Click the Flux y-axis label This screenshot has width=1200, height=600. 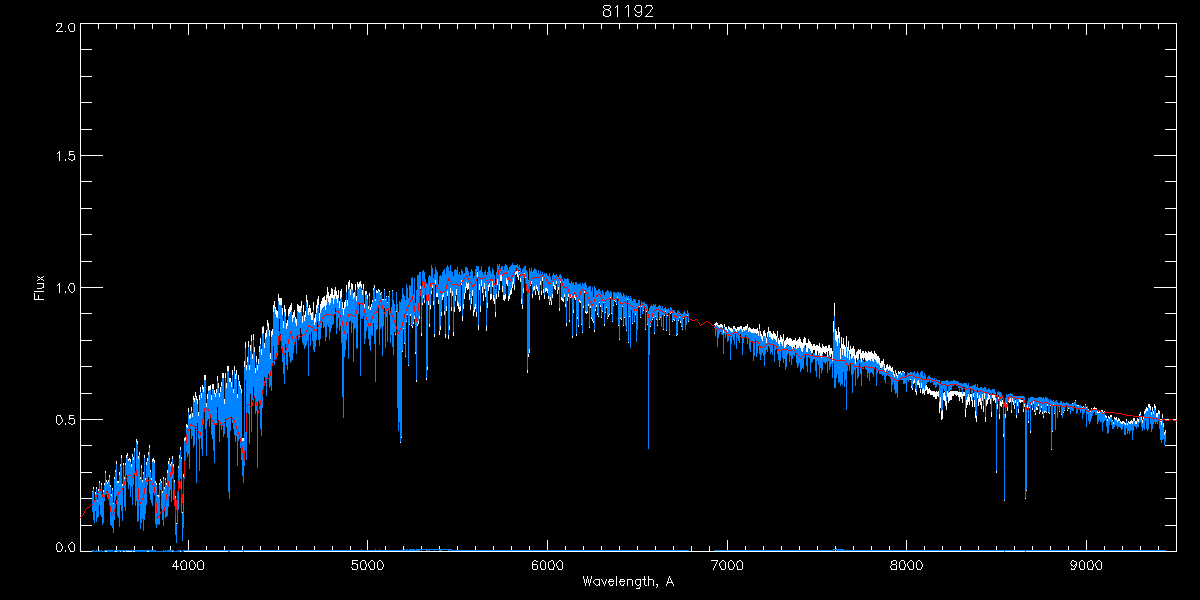tap(40, 288)
